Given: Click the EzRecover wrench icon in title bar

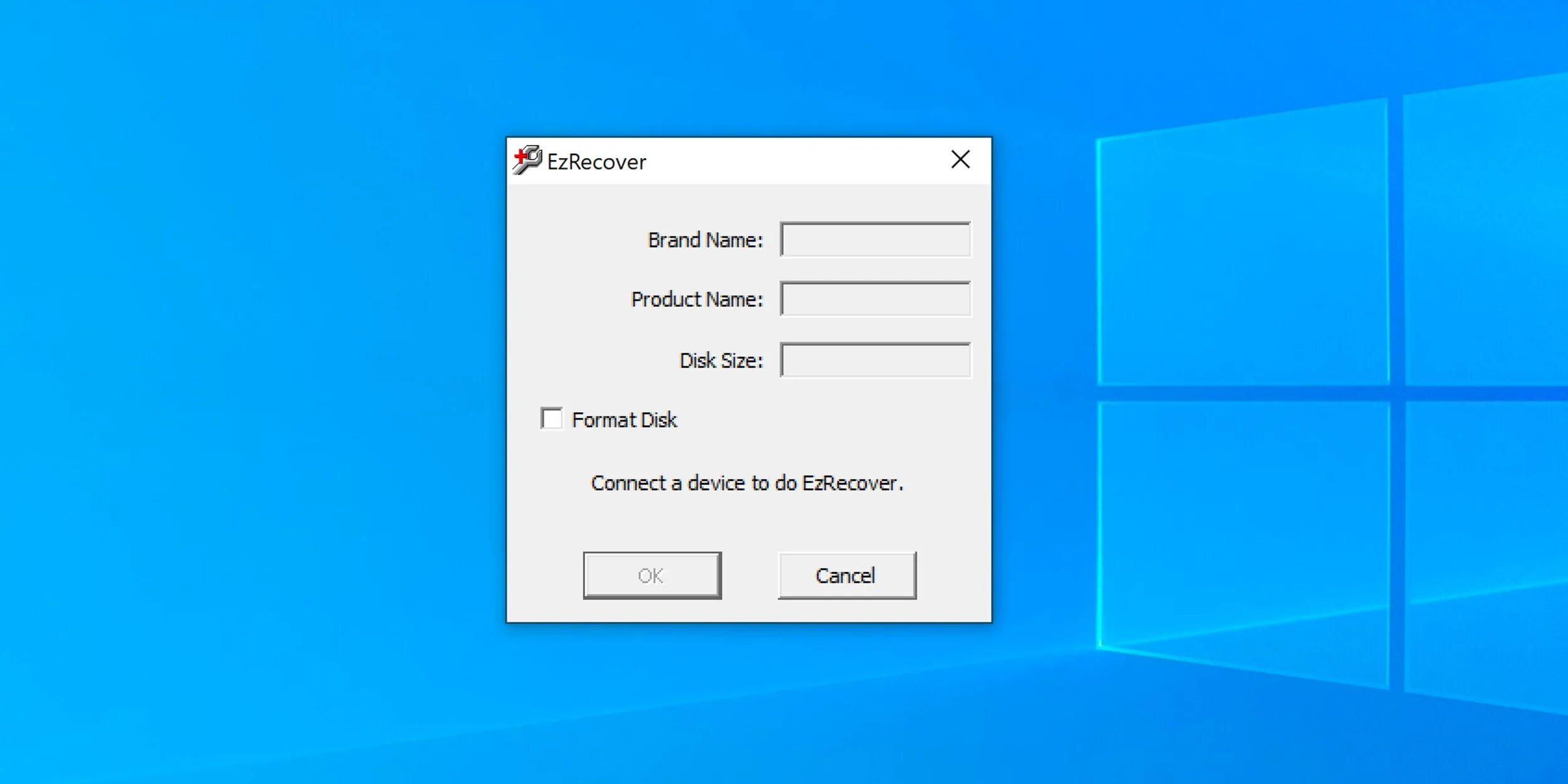Looking at the screenshot, I should [527, 160].
